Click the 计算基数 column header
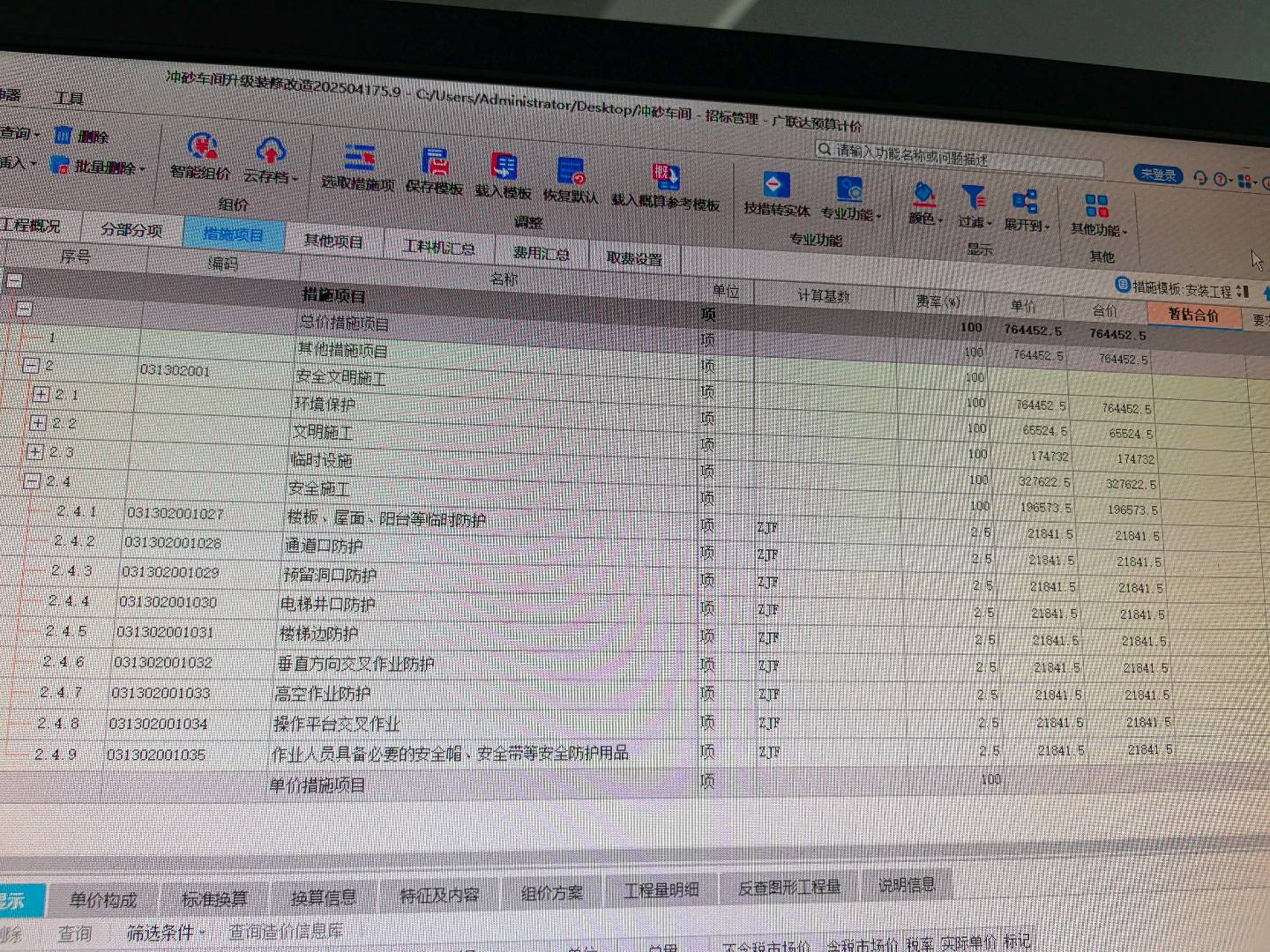 click(824, 296)
